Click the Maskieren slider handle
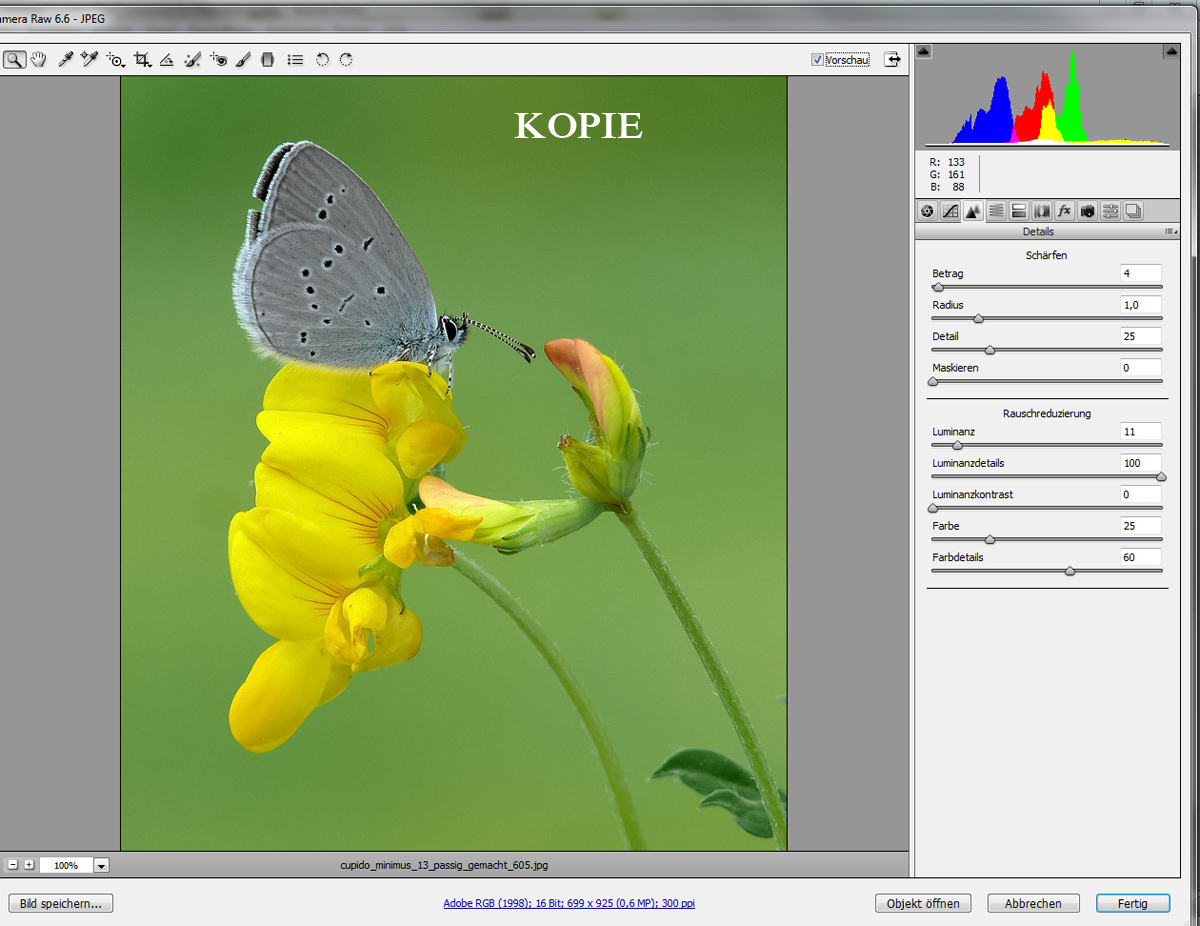 pyautogui.click(x=933, y=381)
